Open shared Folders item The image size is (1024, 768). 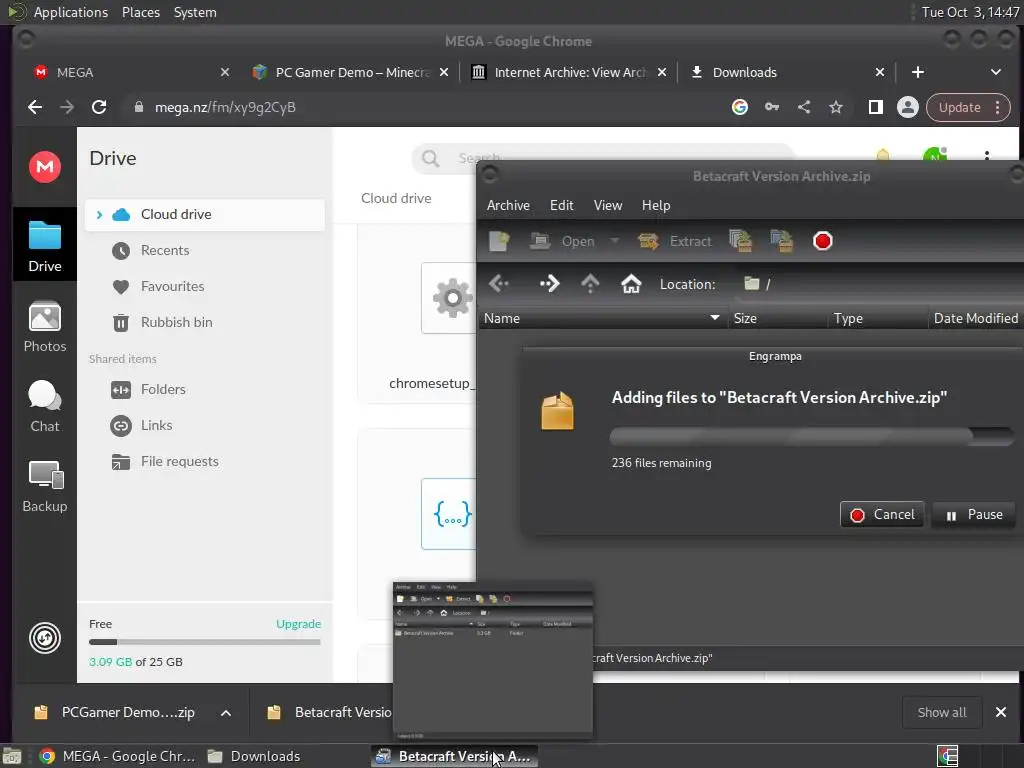pyautogui.click(x=163, y=389)
